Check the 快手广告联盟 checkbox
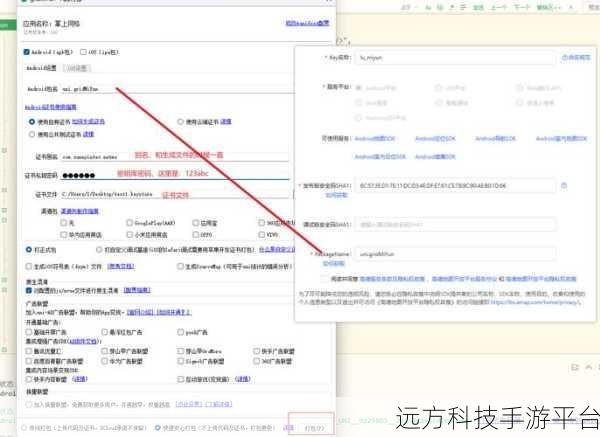The width and height of the screenshot is (600, 437). pos(256,351)
